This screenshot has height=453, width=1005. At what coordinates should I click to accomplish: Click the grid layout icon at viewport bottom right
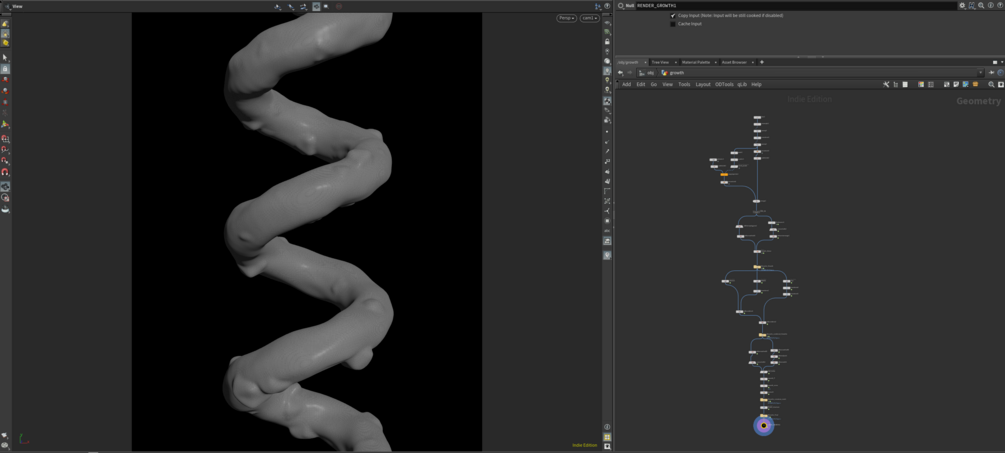coord(607,437)
